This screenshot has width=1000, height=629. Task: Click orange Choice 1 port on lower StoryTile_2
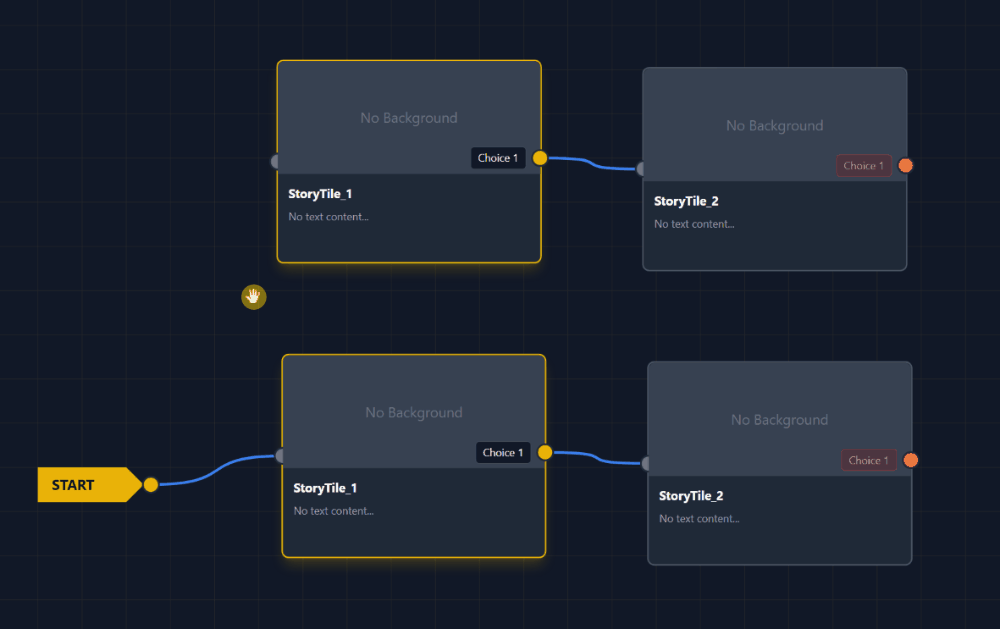[x=911, y=461]
